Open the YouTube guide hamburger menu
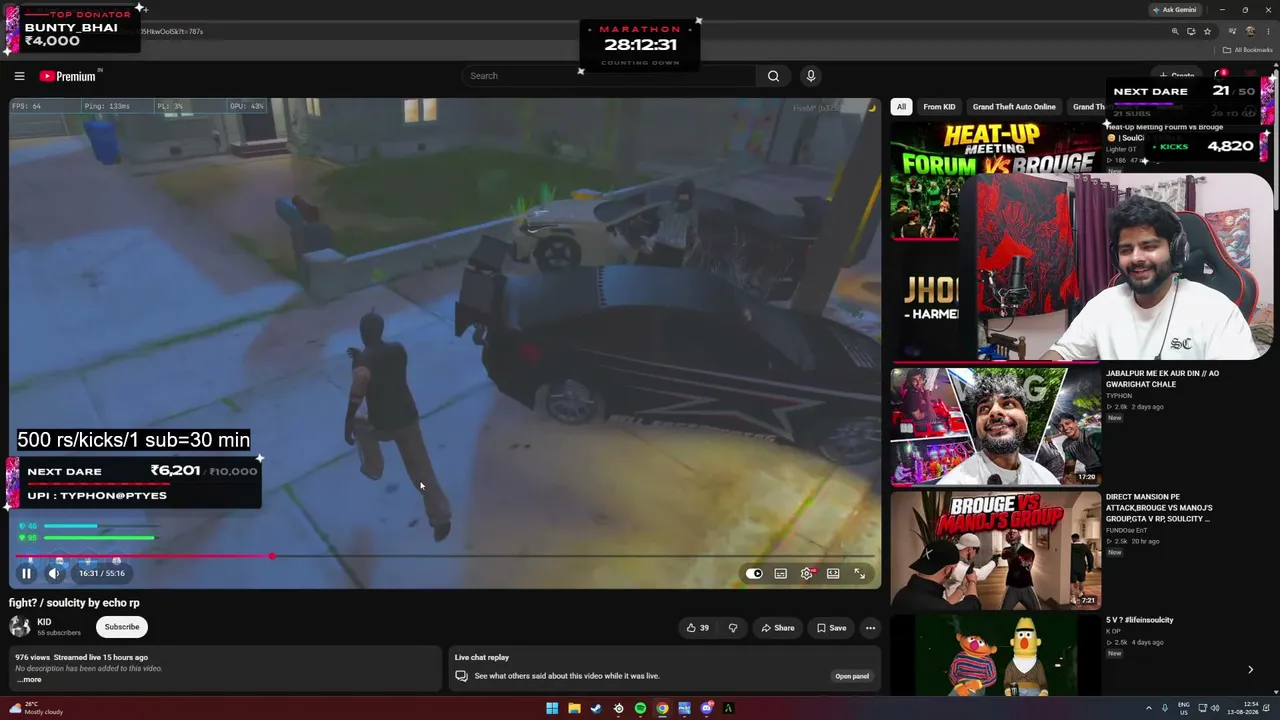1280x720 pixels. 19,76
